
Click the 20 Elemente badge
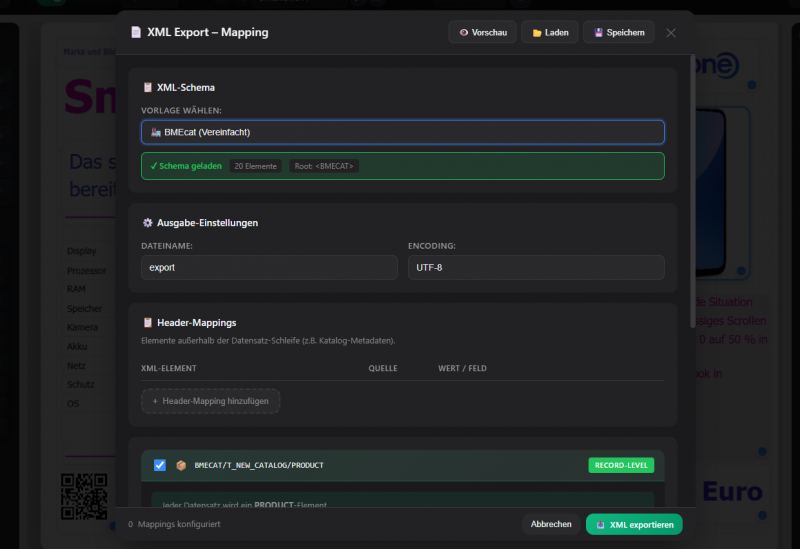[256, 166]
